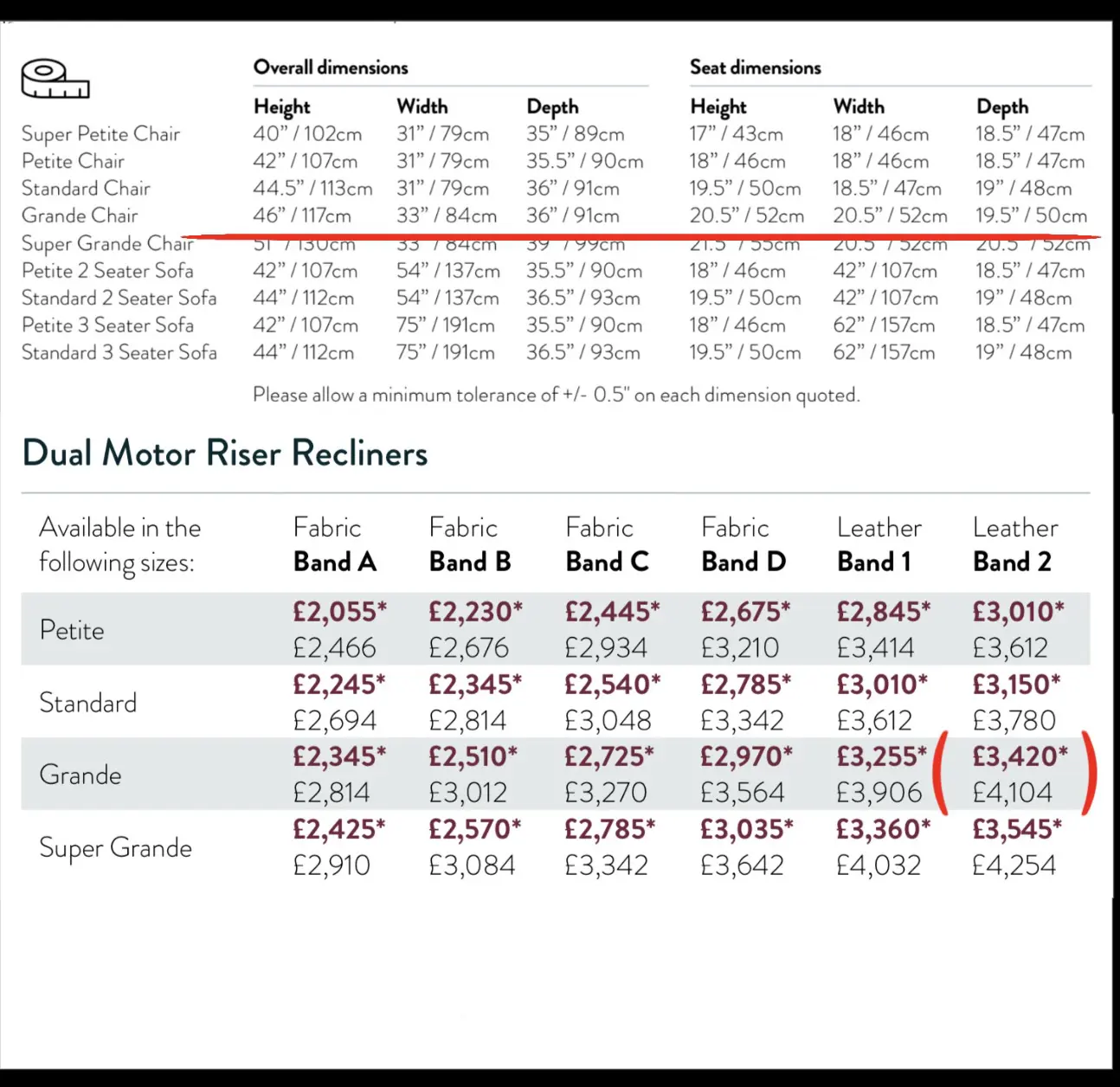Screen dimensions: 1120x1087
Task: Click the tape measure icon
Action: (55, 79)
